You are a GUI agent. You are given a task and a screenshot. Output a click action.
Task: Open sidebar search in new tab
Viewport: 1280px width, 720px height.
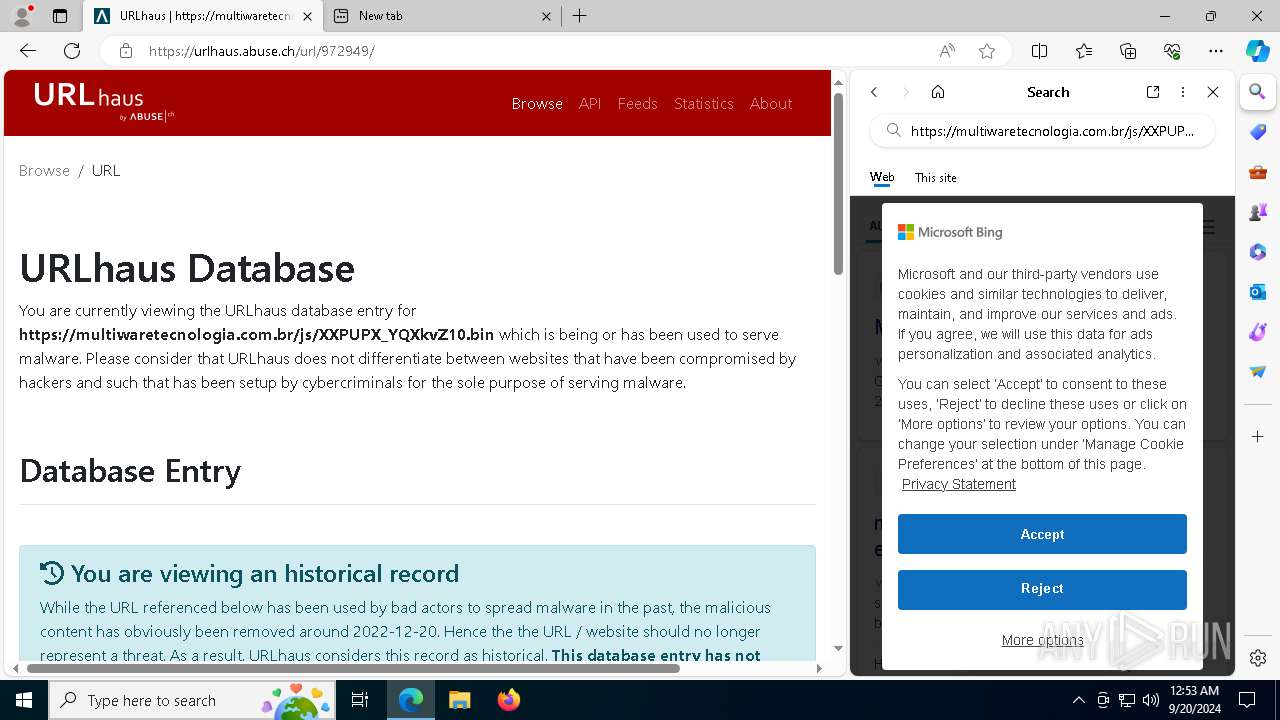click(x=1153, y=92)
